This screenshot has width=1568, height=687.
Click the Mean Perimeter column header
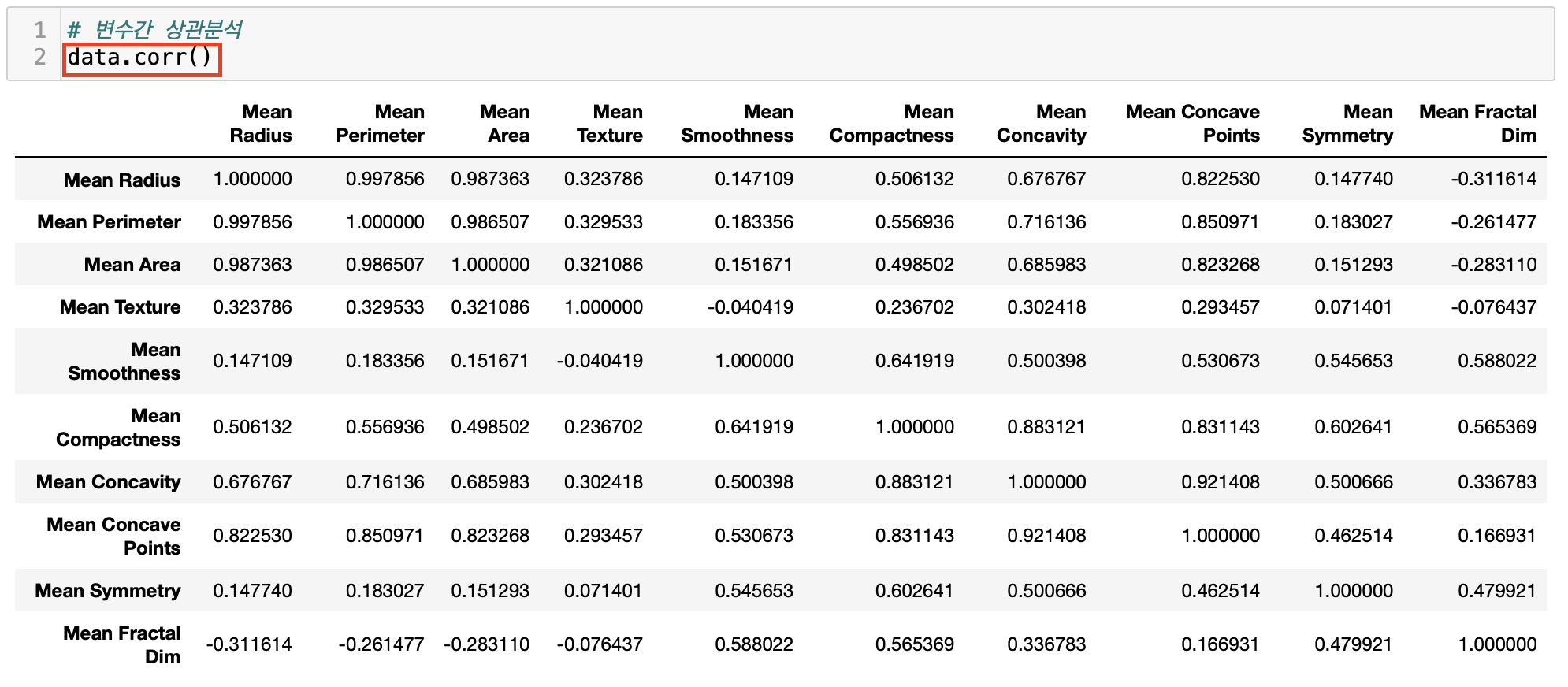381,124
